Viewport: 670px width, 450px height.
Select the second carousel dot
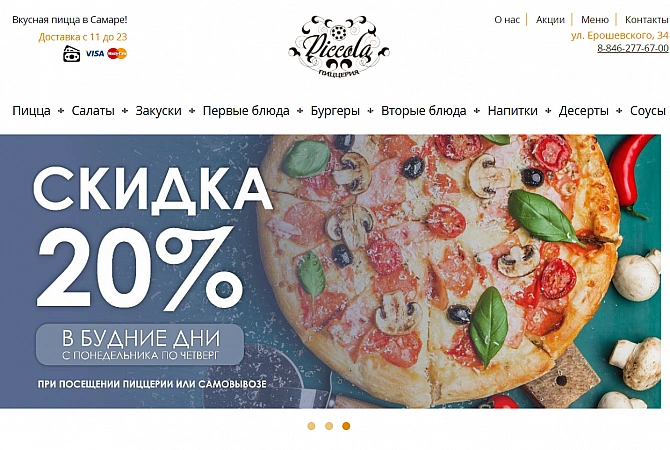(329, 426)
